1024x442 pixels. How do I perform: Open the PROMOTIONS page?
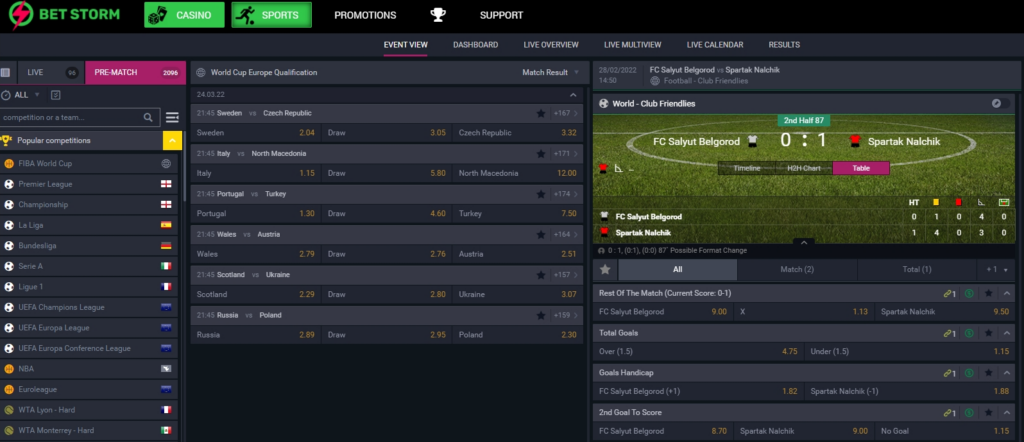point(365,15)
